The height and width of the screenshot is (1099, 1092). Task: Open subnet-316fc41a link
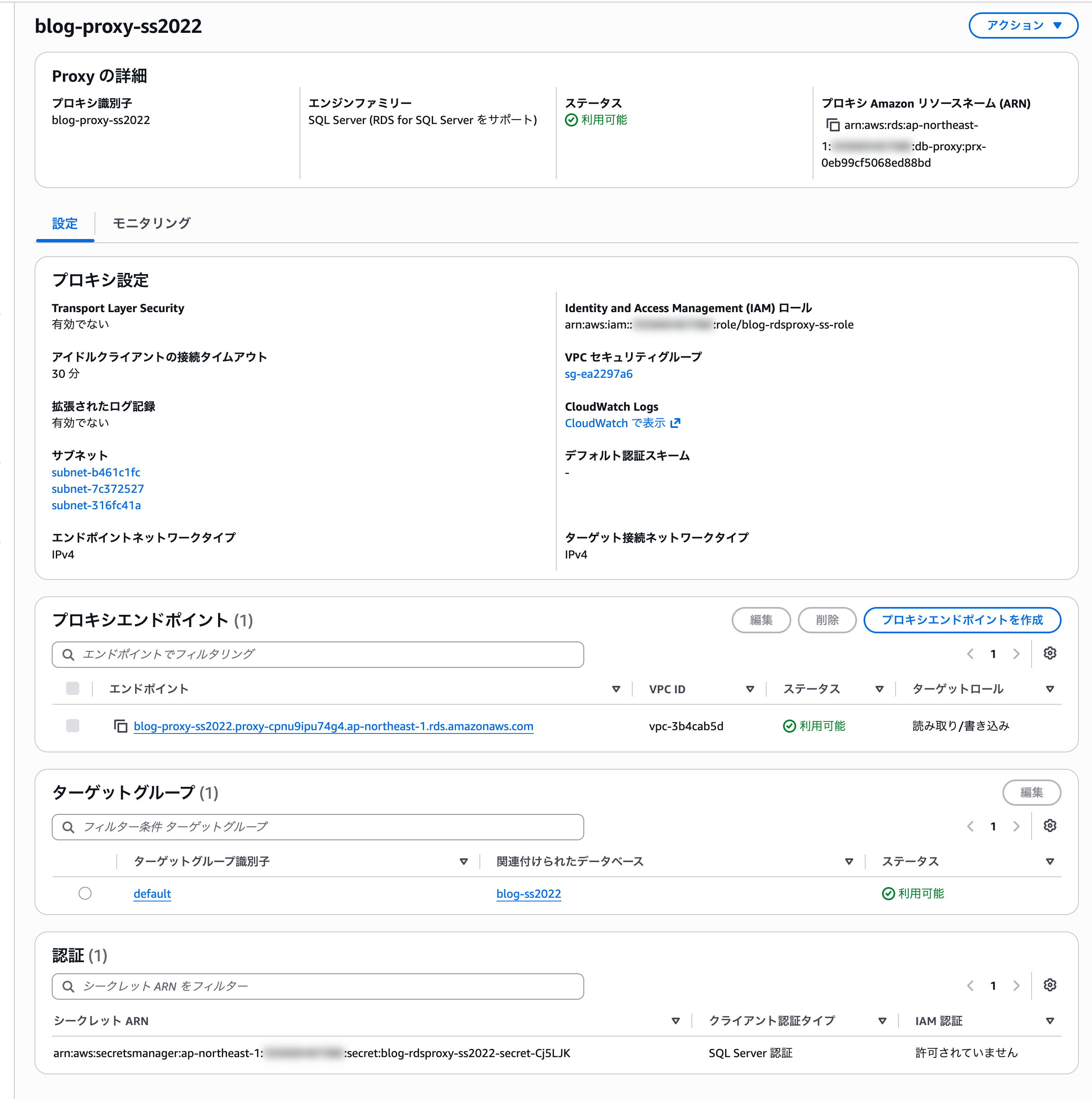click(x=96, y=505)
